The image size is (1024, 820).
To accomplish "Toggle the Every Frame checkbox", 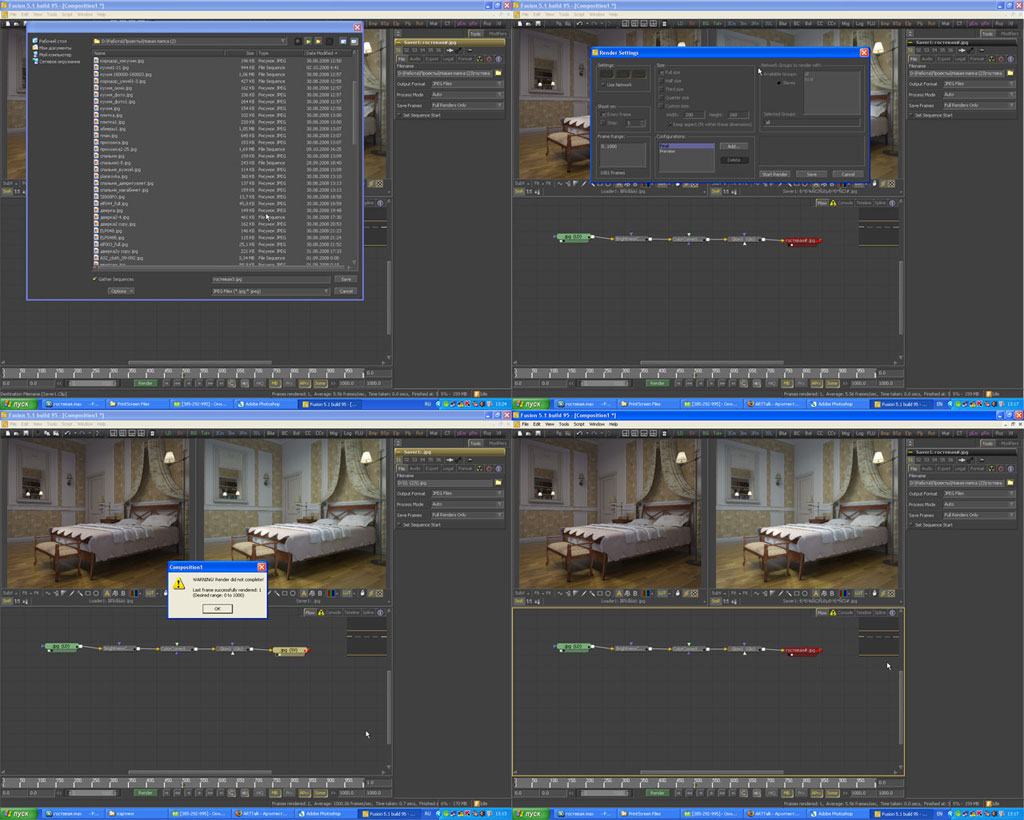I will click(x=602, y=115).
